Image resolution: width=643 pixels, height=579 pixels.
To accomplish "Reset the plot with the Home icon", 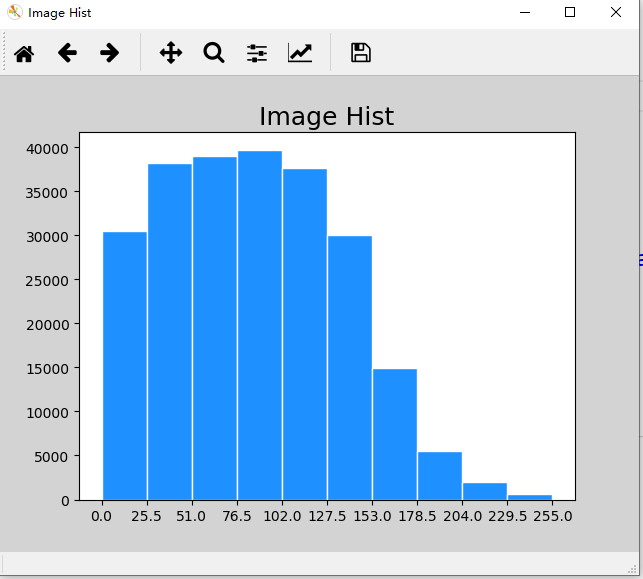I will click(x=24, y=53).
